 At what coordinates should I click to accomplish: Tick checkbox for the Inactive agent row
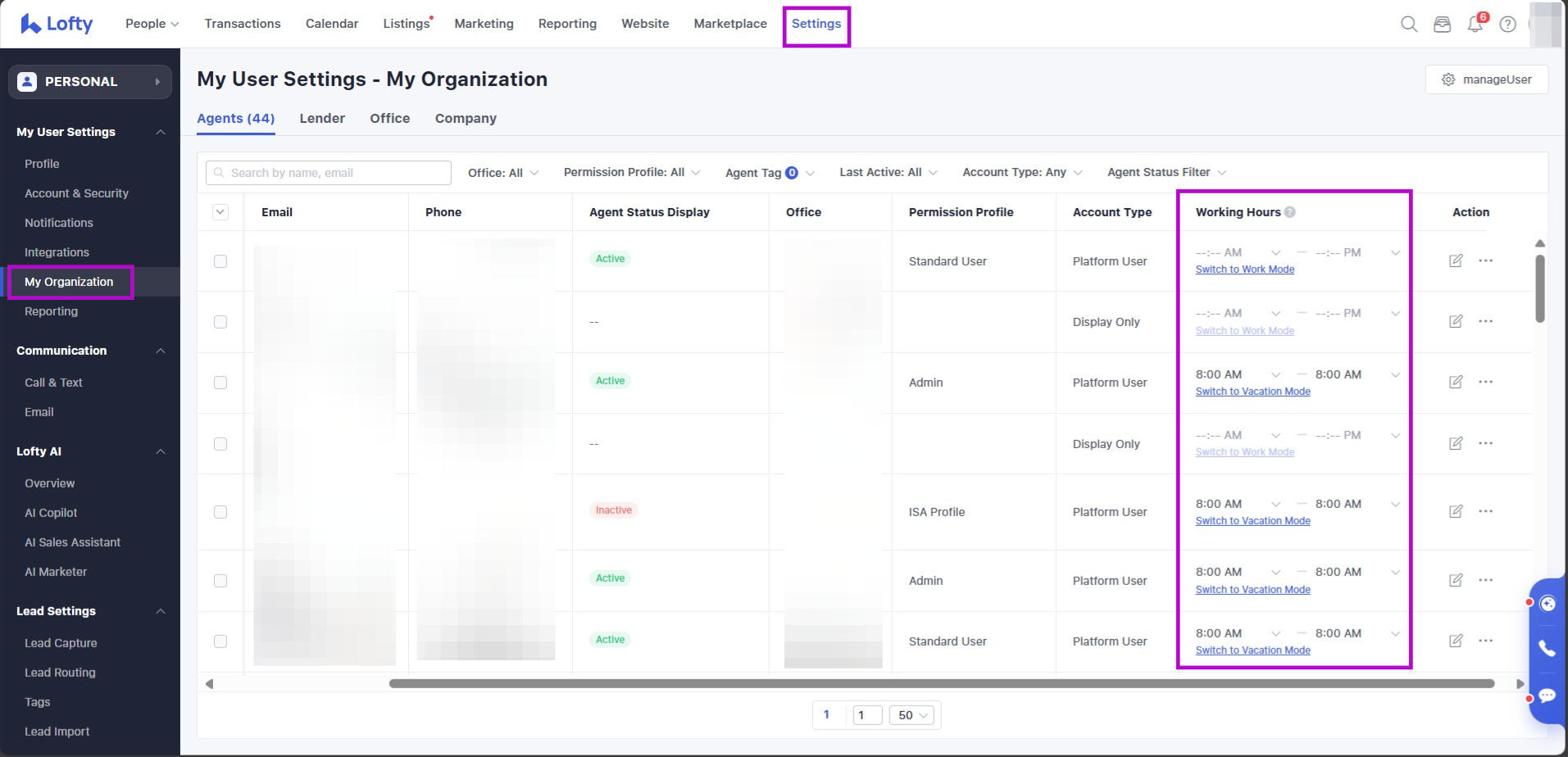[220, 512]
